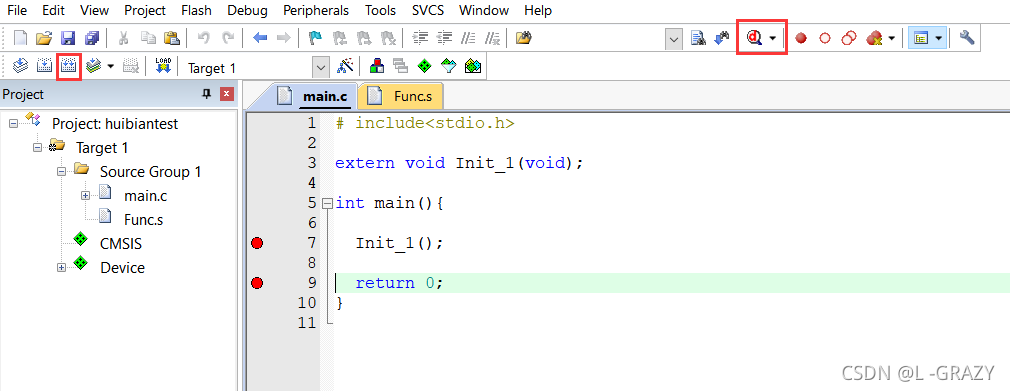Collapse the Target 1 tree node
1010x391 pixels.
point(37,148)
